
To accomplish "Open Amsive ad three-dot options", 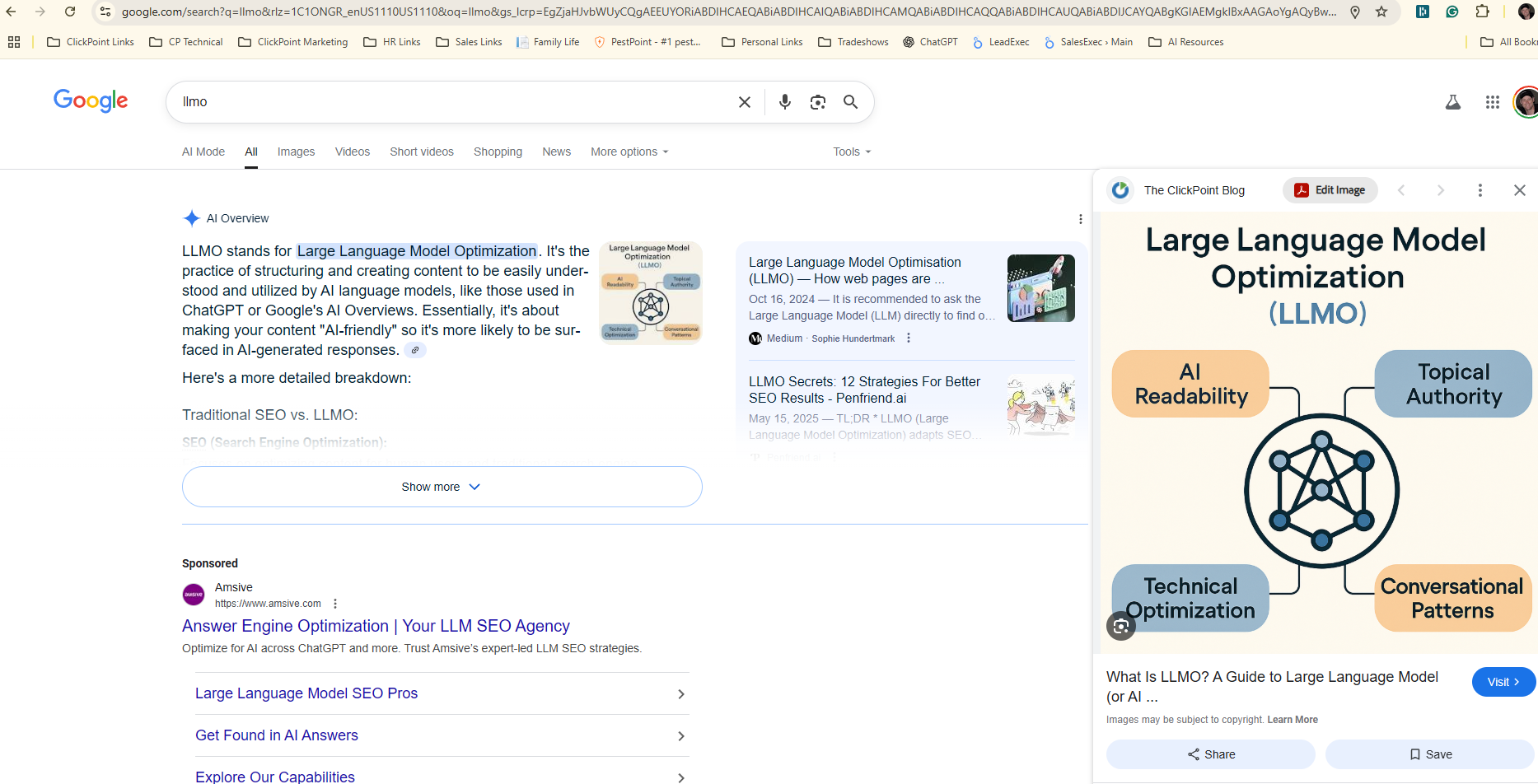I will (x=335, y=604).
